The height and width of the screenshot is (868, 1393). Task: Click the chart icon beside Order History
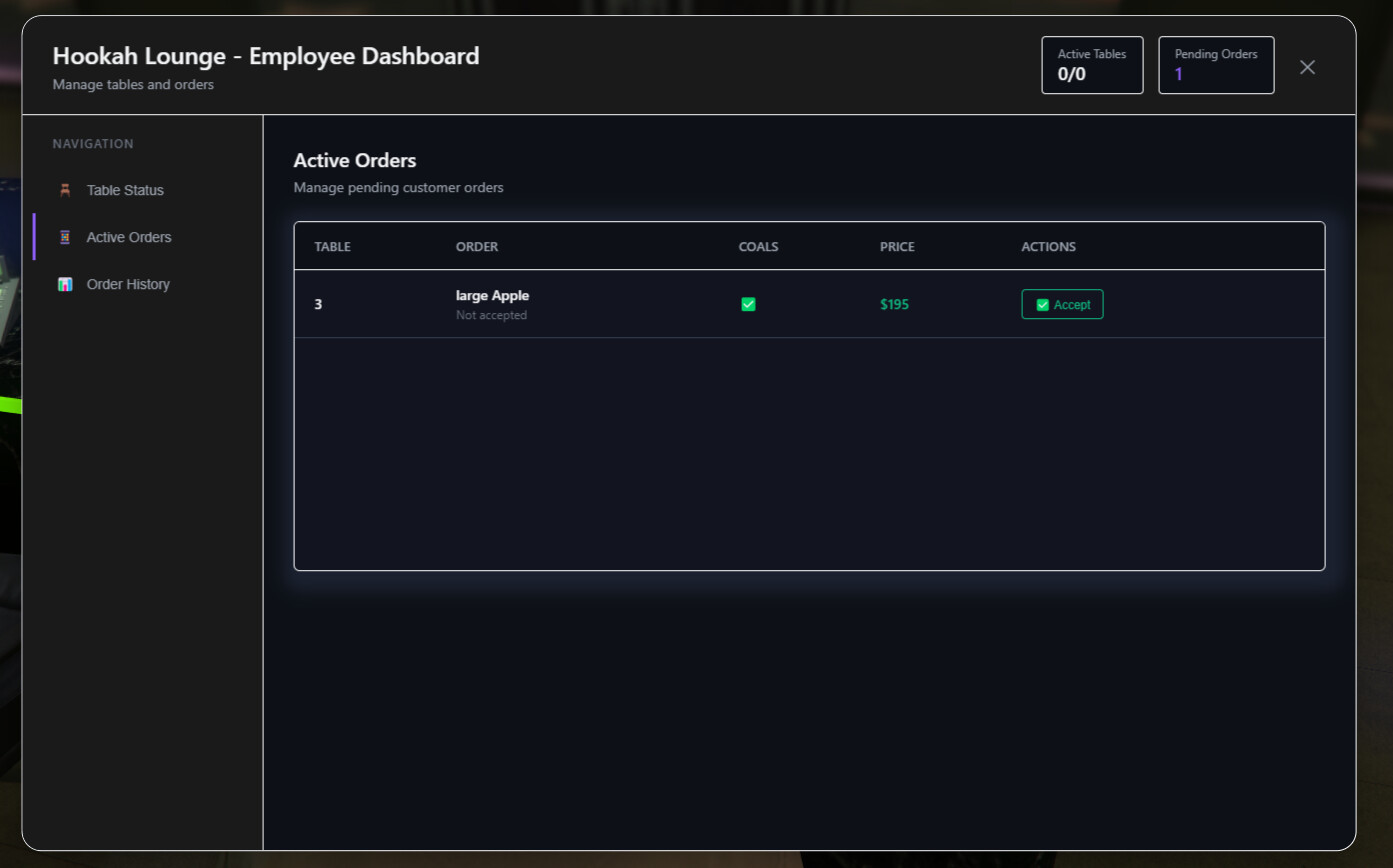(x=65, y=284)
